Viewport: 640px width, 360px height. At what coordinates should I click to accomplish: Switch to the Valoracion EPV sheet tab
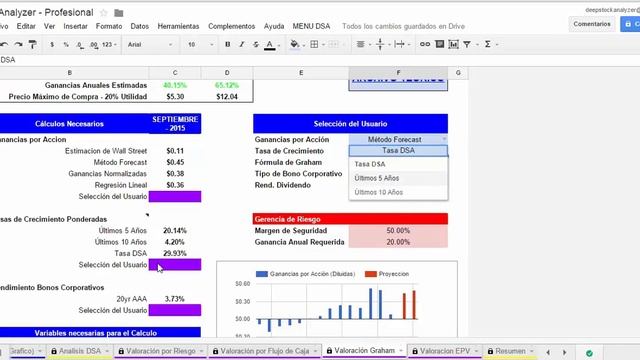pyautogui.click(x=444, y=351)
